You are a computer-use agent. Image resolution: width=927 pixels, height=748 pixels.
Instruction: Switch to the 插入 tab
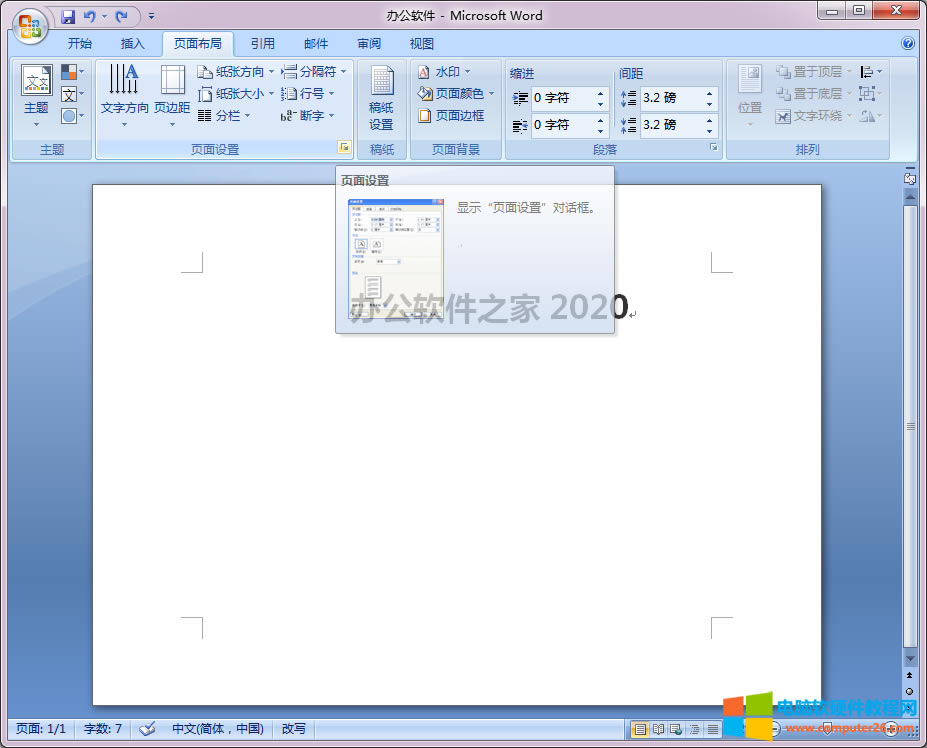click(133, 44)
